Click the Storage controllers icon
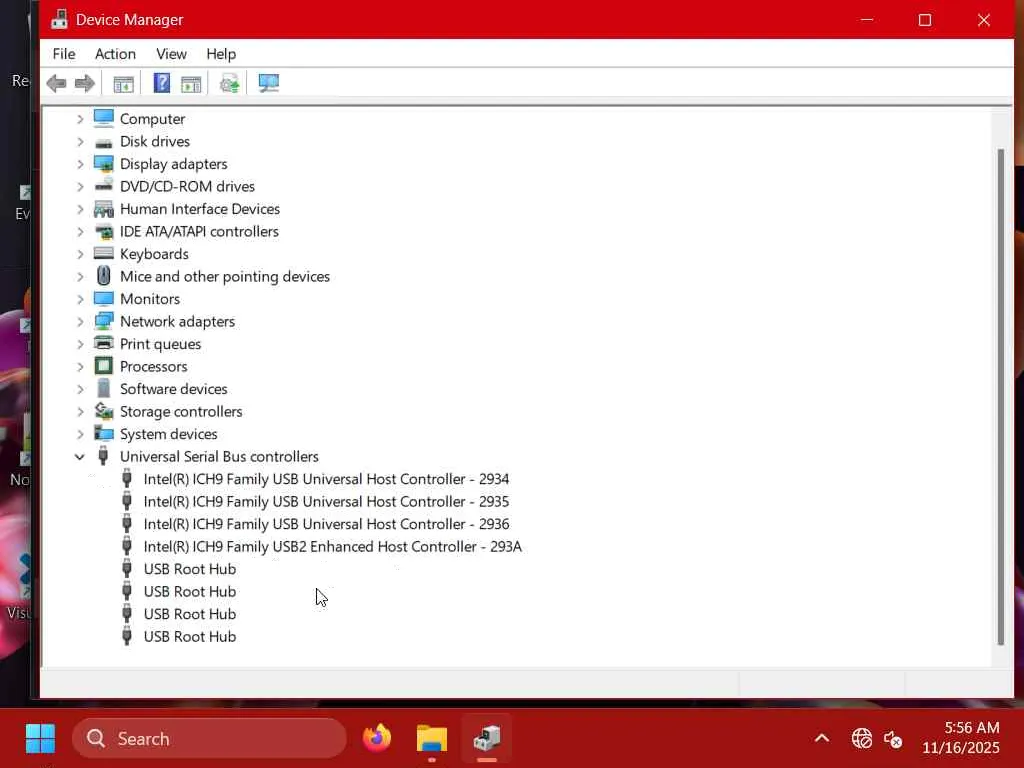 (103, 411)
